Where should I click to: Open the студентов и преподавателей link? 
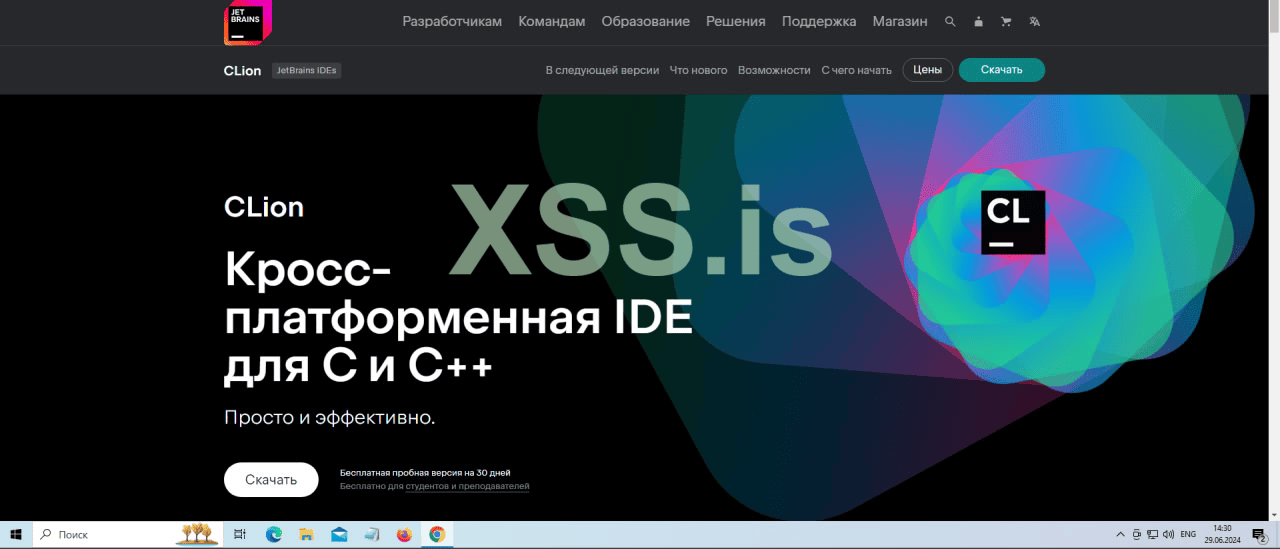467,486
